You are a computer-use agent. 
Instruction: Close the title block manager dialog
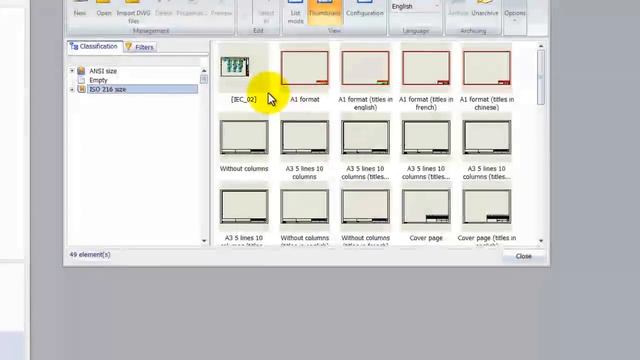click(x=524, y=256)
